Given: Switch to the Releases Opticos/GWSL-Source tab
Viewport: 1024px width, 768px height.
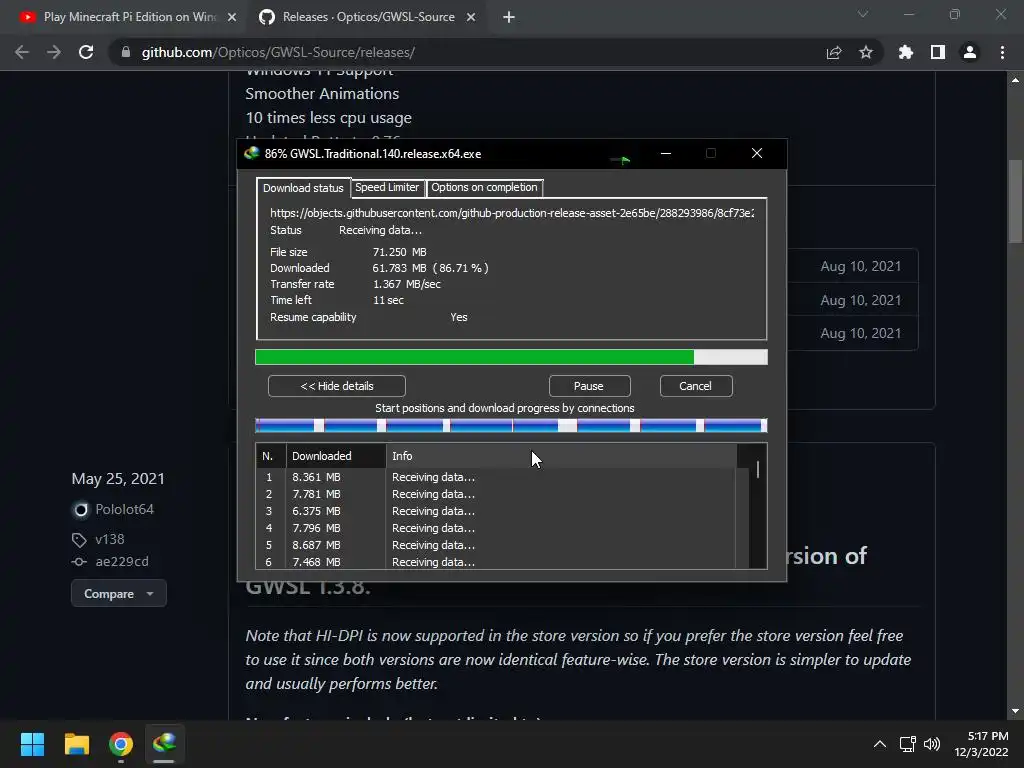Looking at the screenshot, I should 368,17.
